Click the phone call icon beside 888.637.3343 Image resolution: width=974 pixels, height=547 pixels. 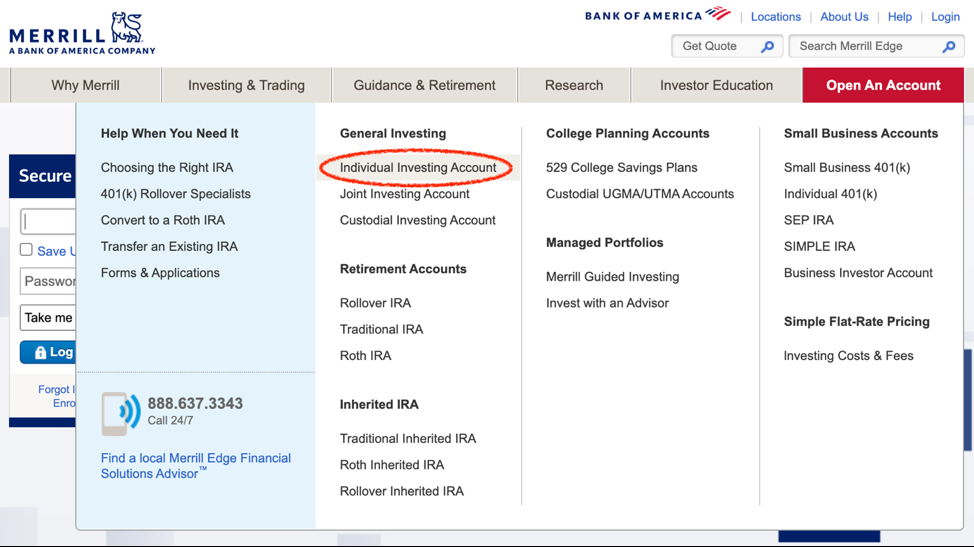[x=121, y=414]
